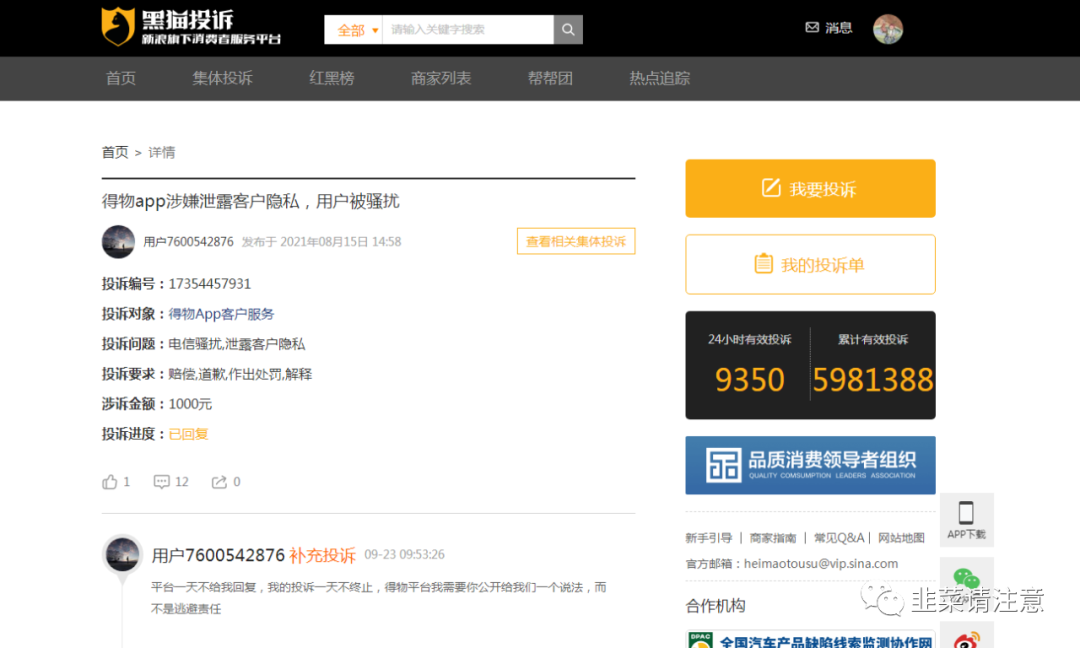Viewport: 1080px width, 648px height.
Task: Open 商家列表 navigation item
Action: tap(441, 79)
